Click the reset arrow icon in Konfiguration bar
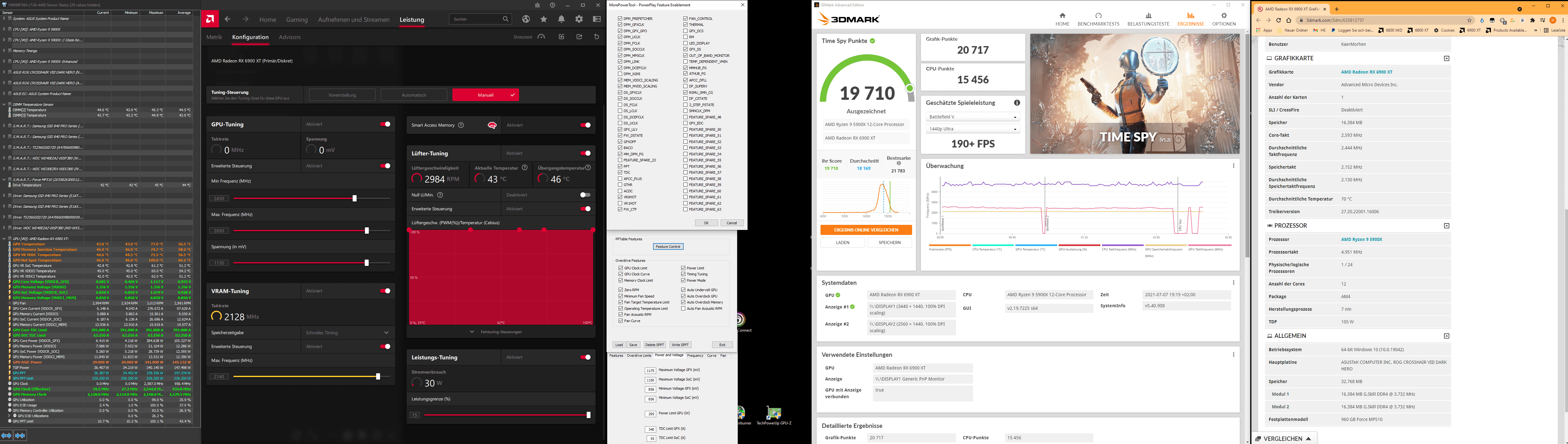1568x444 pixels. point(596,37)
